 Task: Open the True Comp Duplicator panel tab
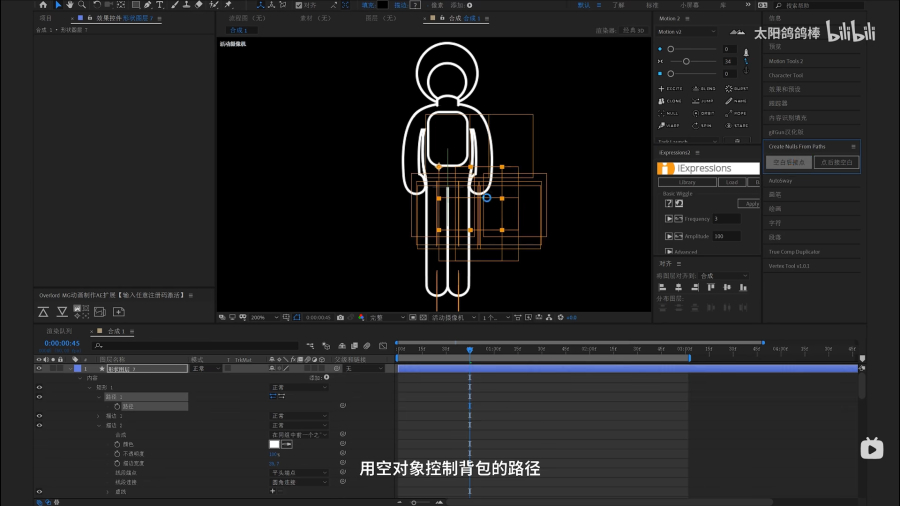(794, 252)
